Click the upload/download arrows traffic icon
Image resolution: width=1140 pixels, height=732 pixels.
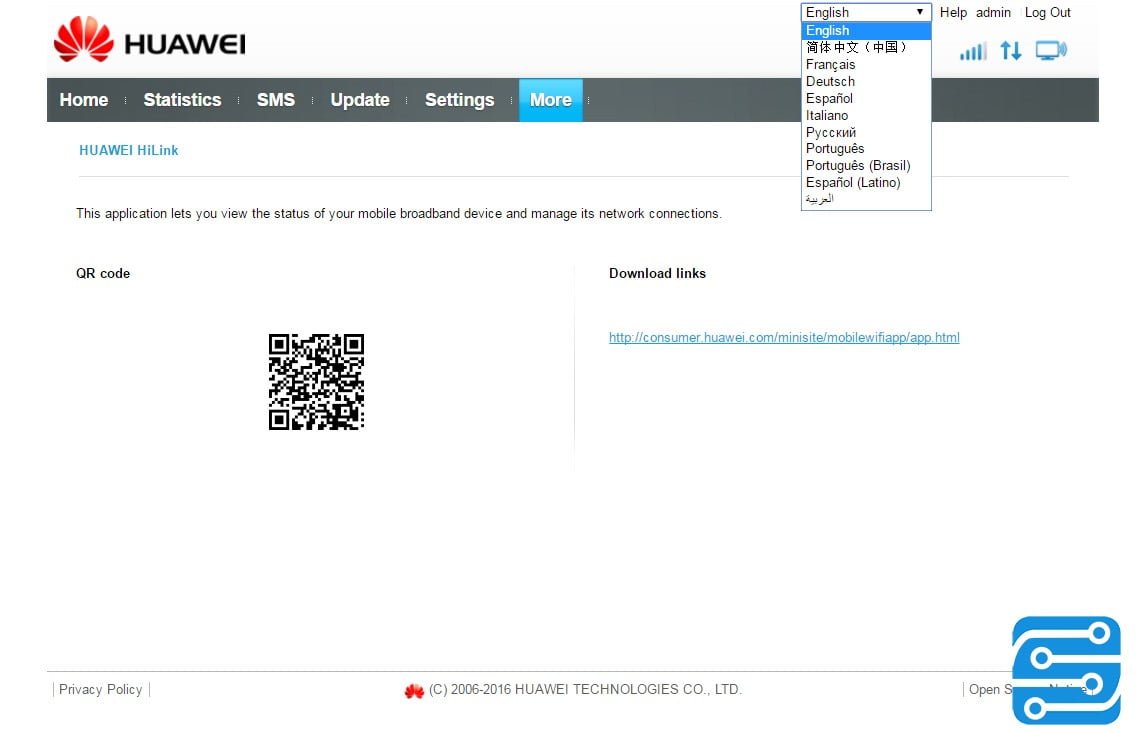point(1011,50)
